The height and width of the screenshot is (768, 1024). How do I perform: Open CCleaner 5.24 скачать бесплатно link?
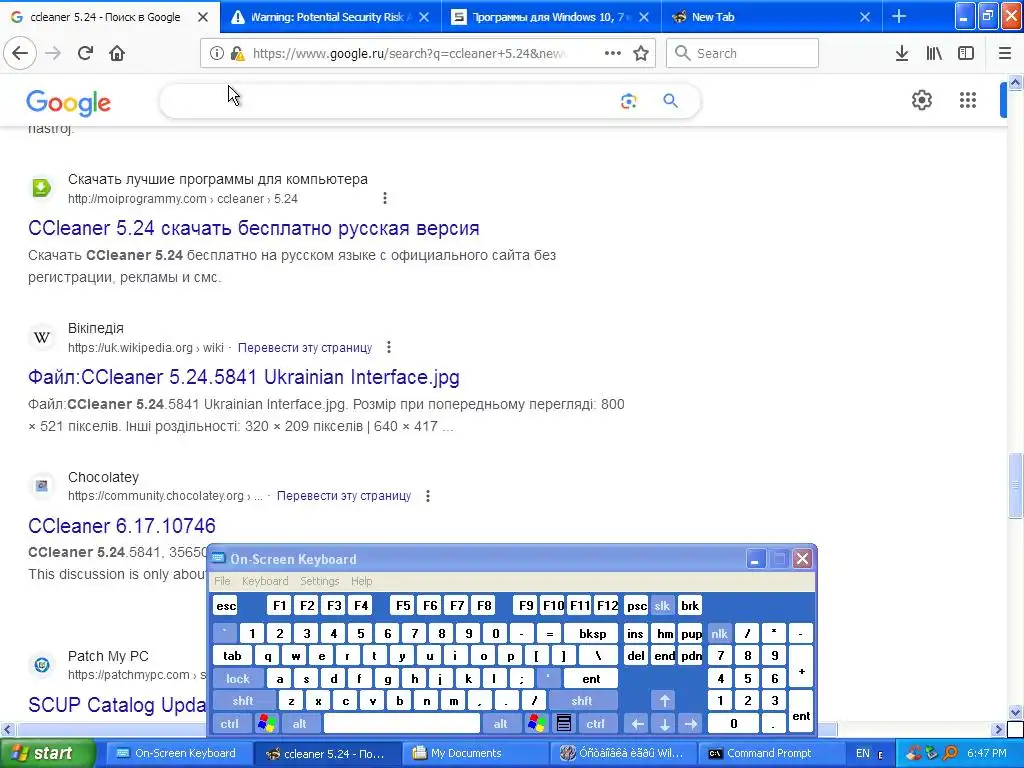(253, 228)
